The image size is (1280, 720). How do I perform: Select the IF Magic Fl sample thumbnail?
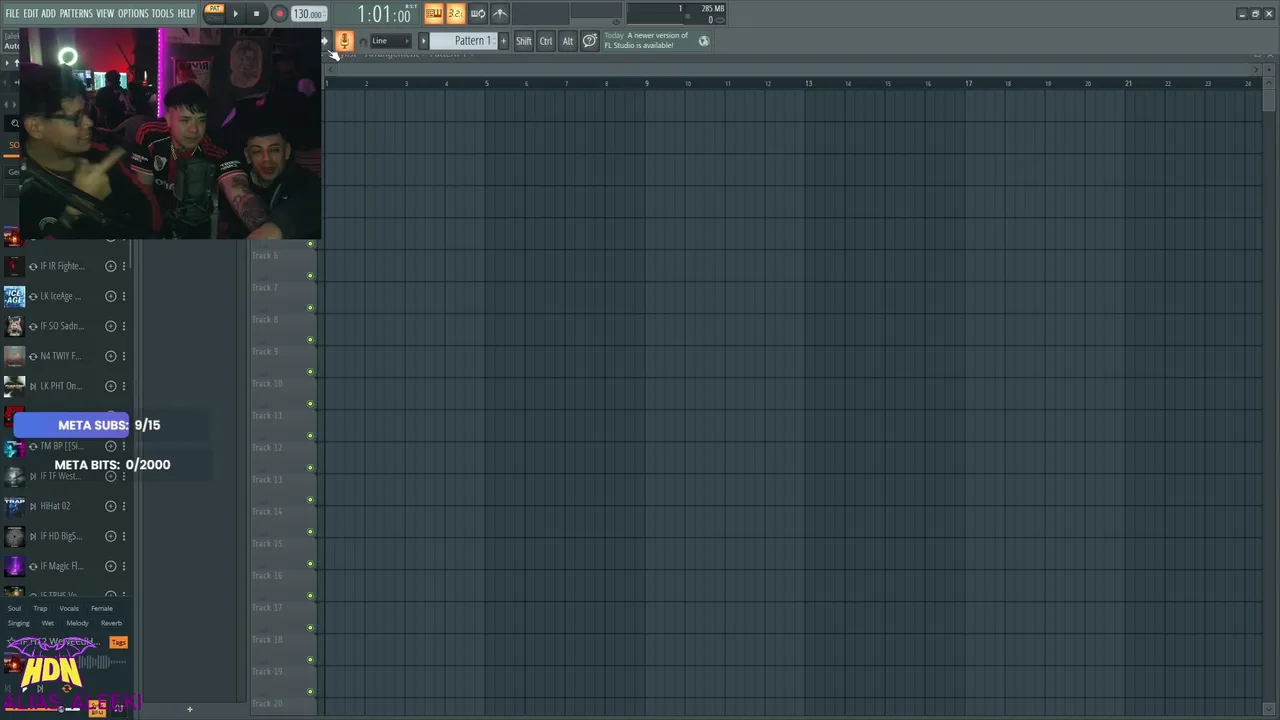click(14, 566)
